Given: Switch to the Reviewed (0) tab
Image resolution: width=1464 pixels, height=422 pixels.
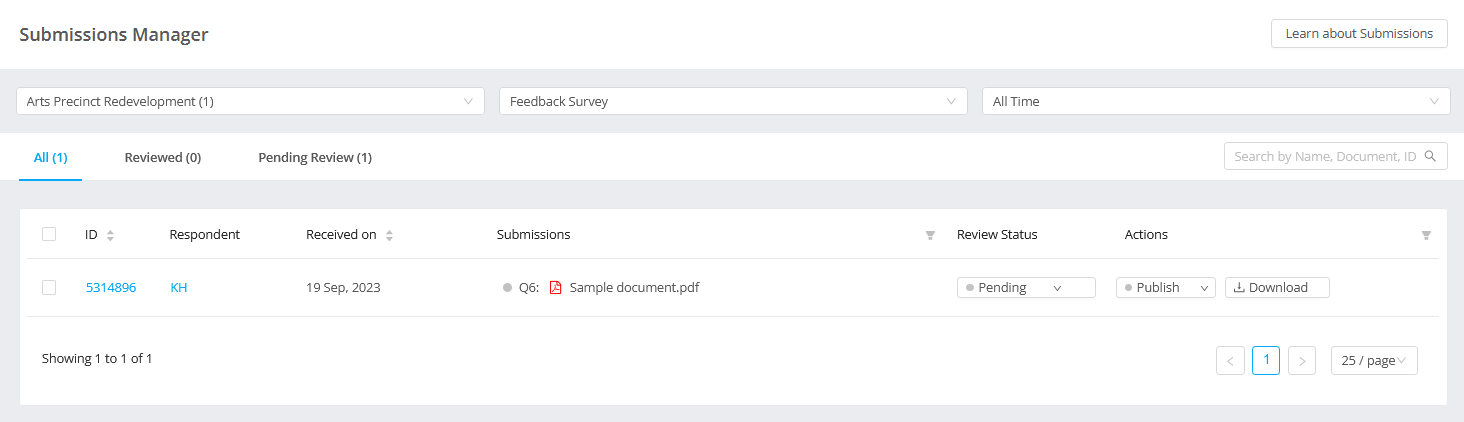Looking at the screenshot, I should click(x=163, y=157).
